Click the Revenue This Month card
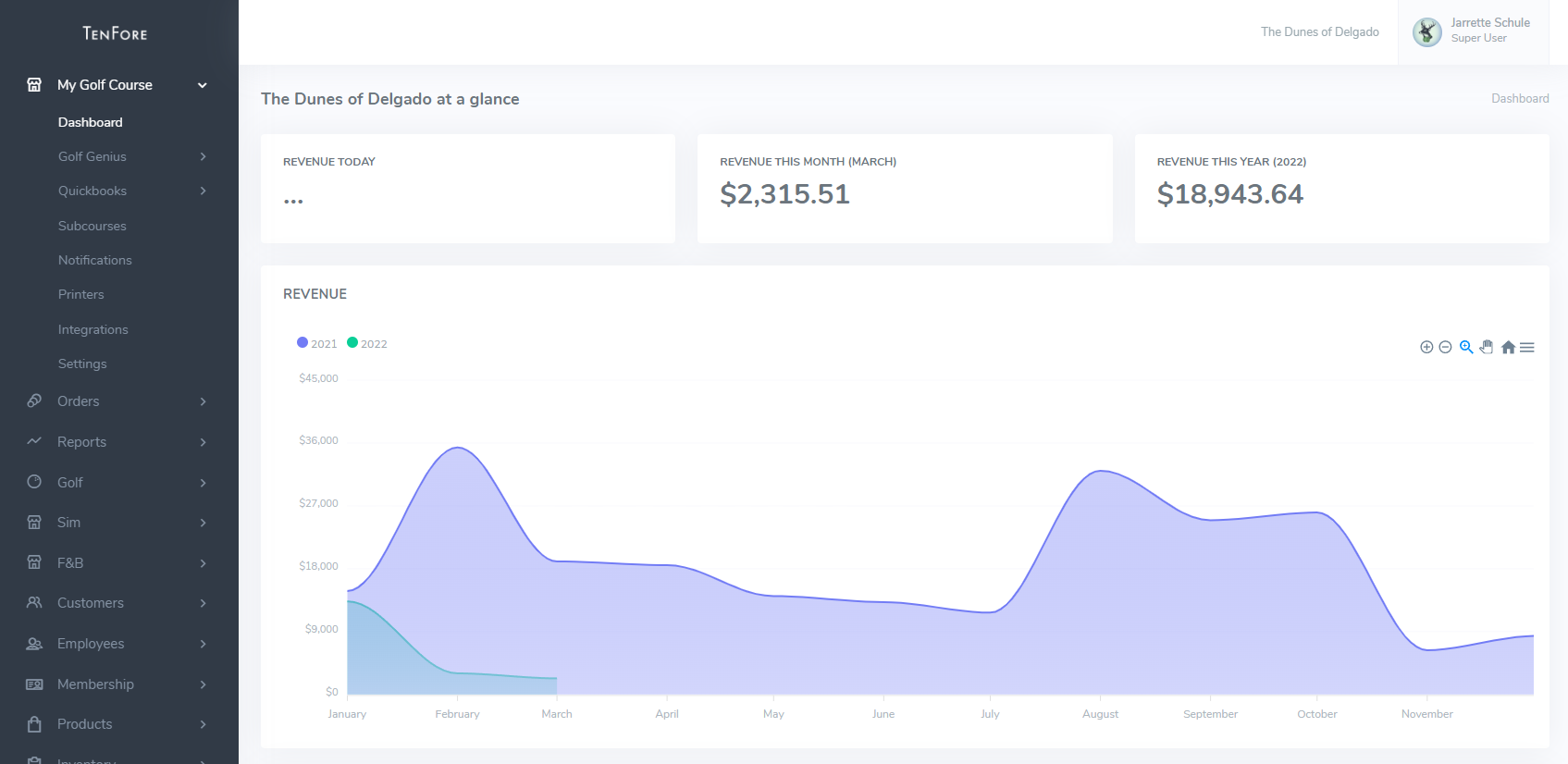Viewport: 1568px width, 764px height. tap(904, 189)
